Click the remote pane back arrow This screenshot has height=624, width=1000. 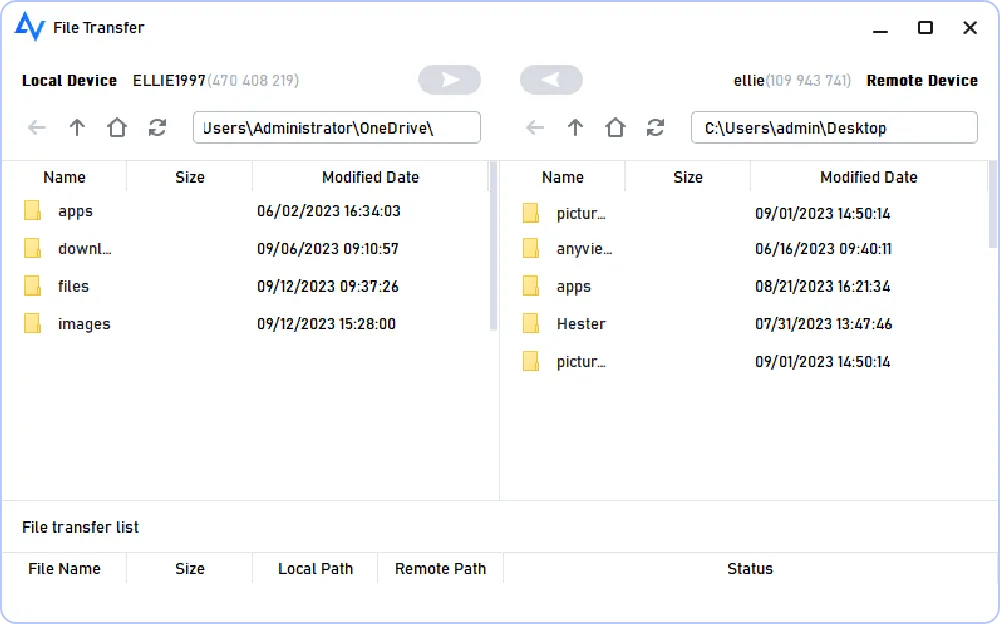tap(535, 127)
